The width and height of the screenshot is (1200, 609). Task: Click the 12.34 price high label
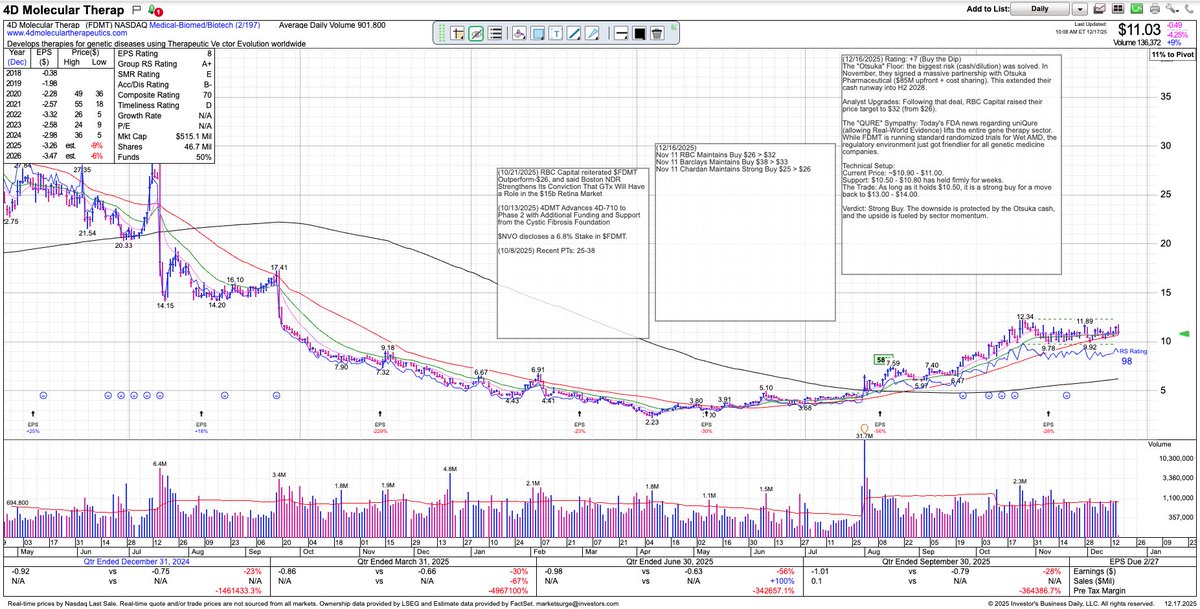1024,316
